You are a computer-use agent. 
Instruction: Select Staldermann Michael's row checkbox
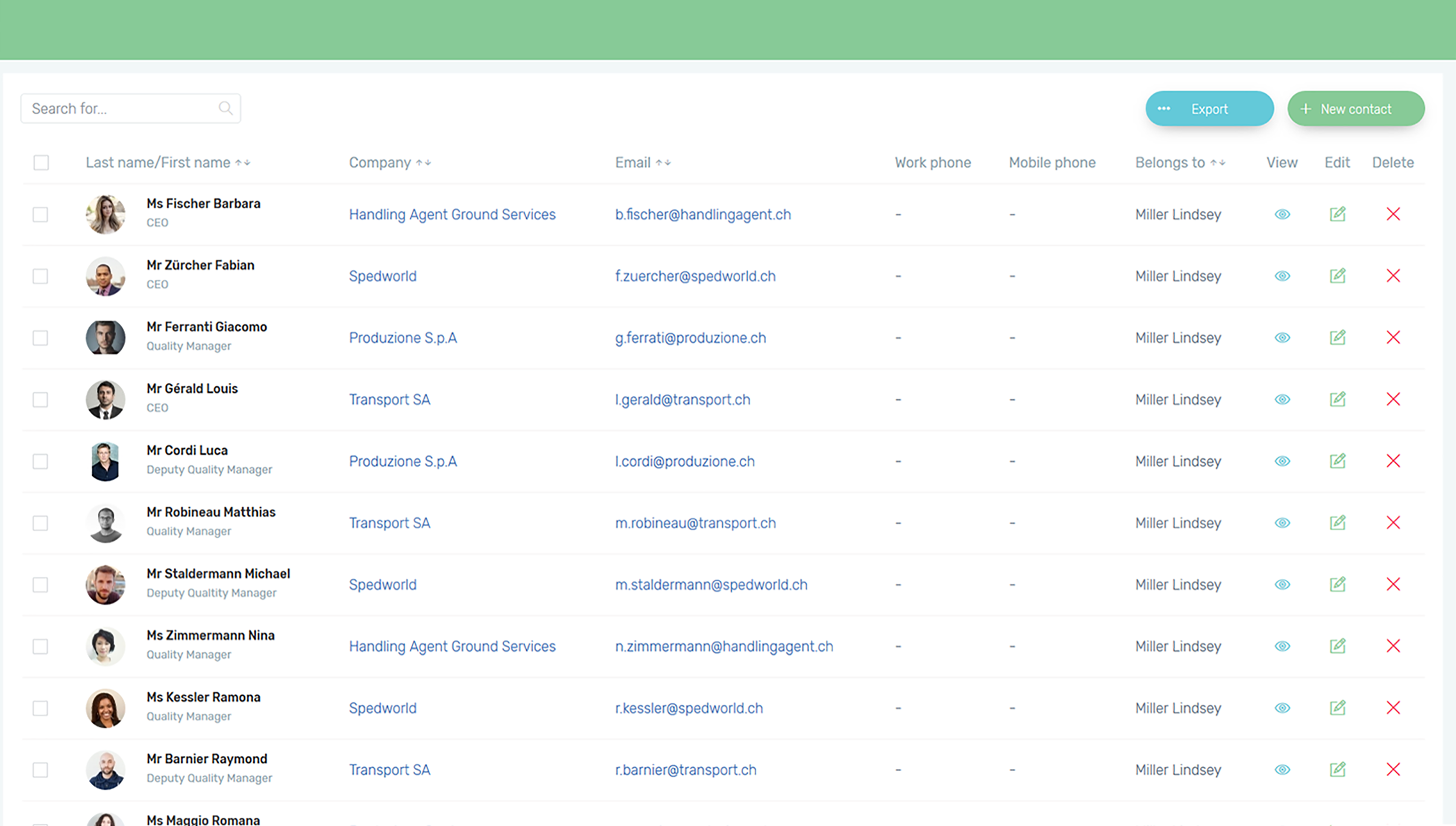(40, 584)
